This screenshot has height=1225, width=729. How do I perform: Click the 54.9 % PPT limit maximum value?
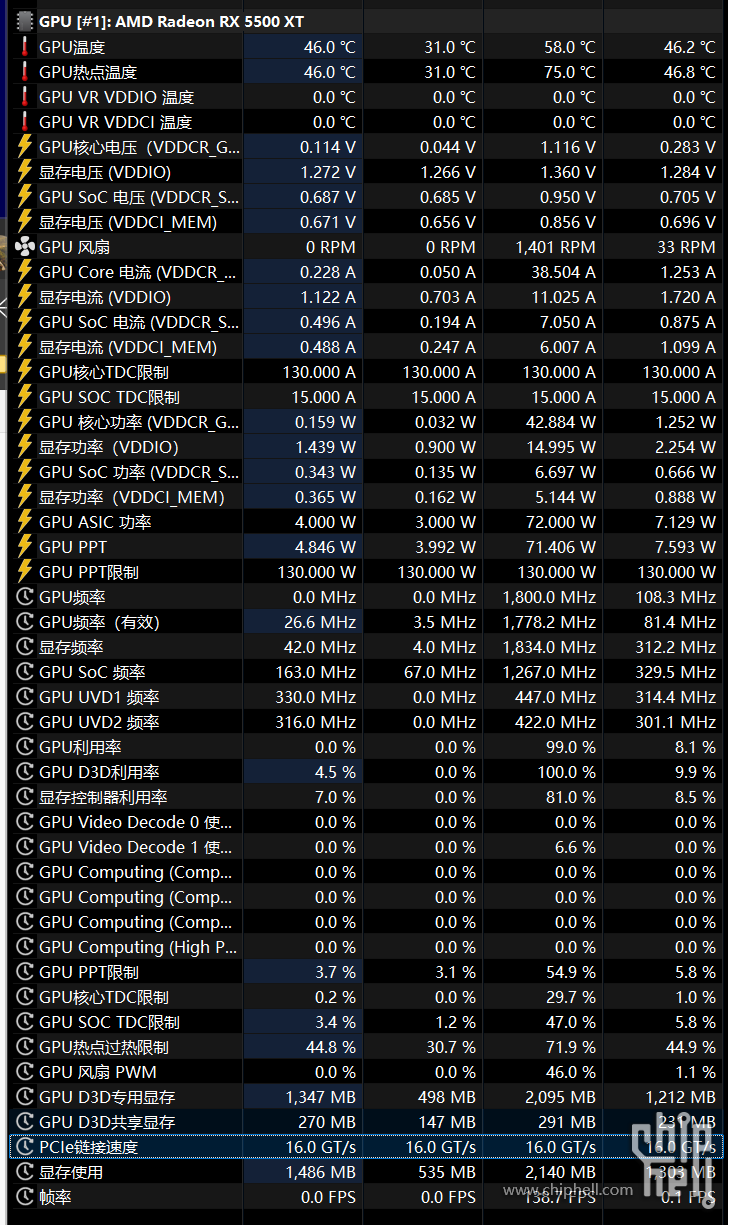573,972
